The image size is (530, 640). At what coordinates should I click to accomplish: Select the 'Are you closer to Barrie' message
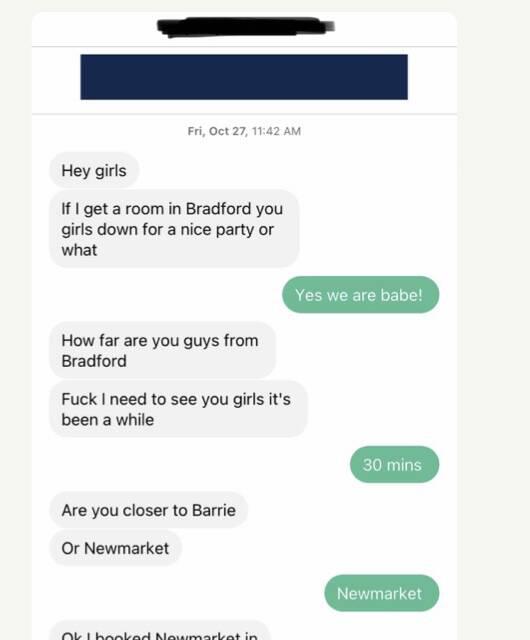tap(148, 510)
